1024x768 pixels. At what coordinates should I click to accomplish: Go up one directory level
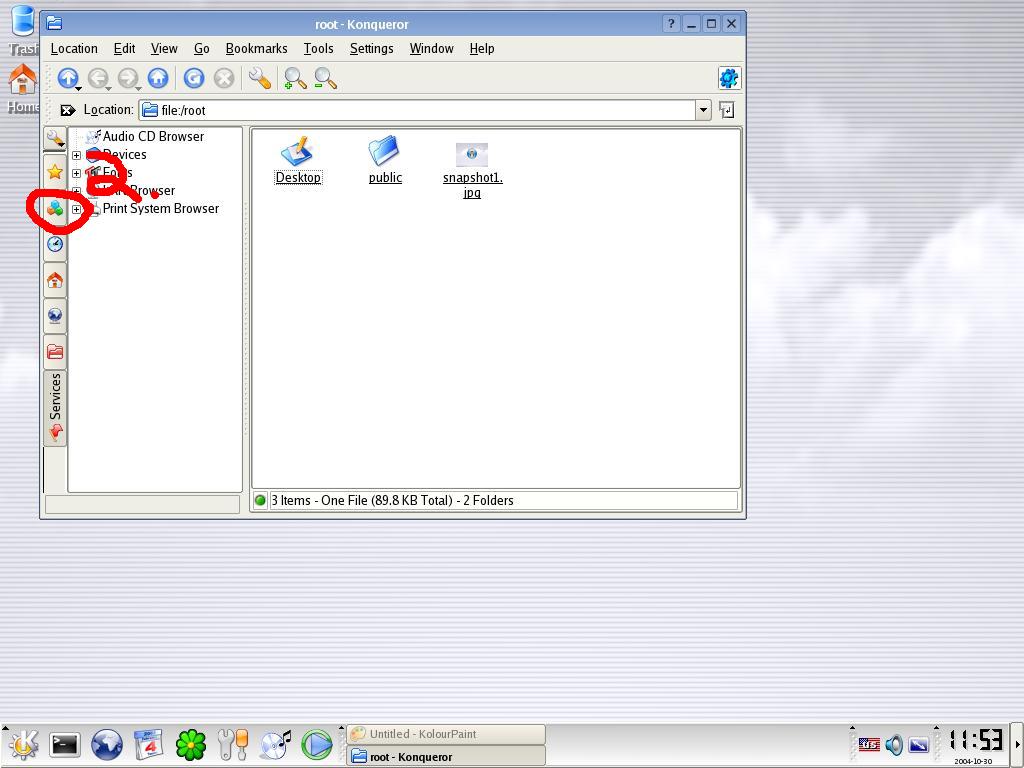click(67, 78)
